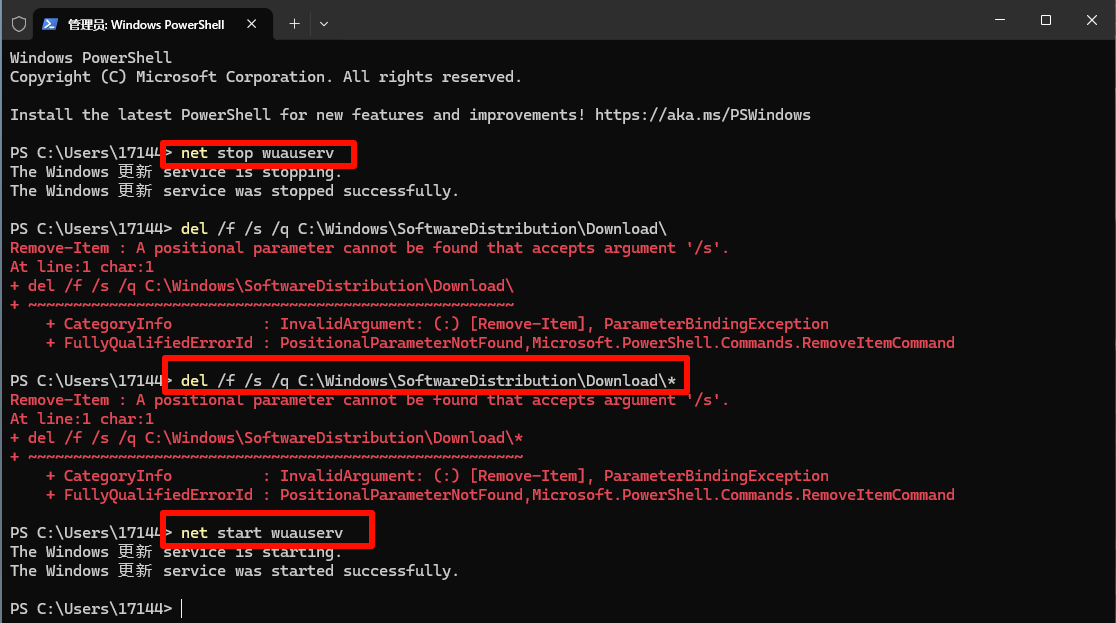This screenshot has width=1116, height=623.
Task: Click the Copyright (C) Microsoft Corporation line
Action: click(x=265, y=77)
